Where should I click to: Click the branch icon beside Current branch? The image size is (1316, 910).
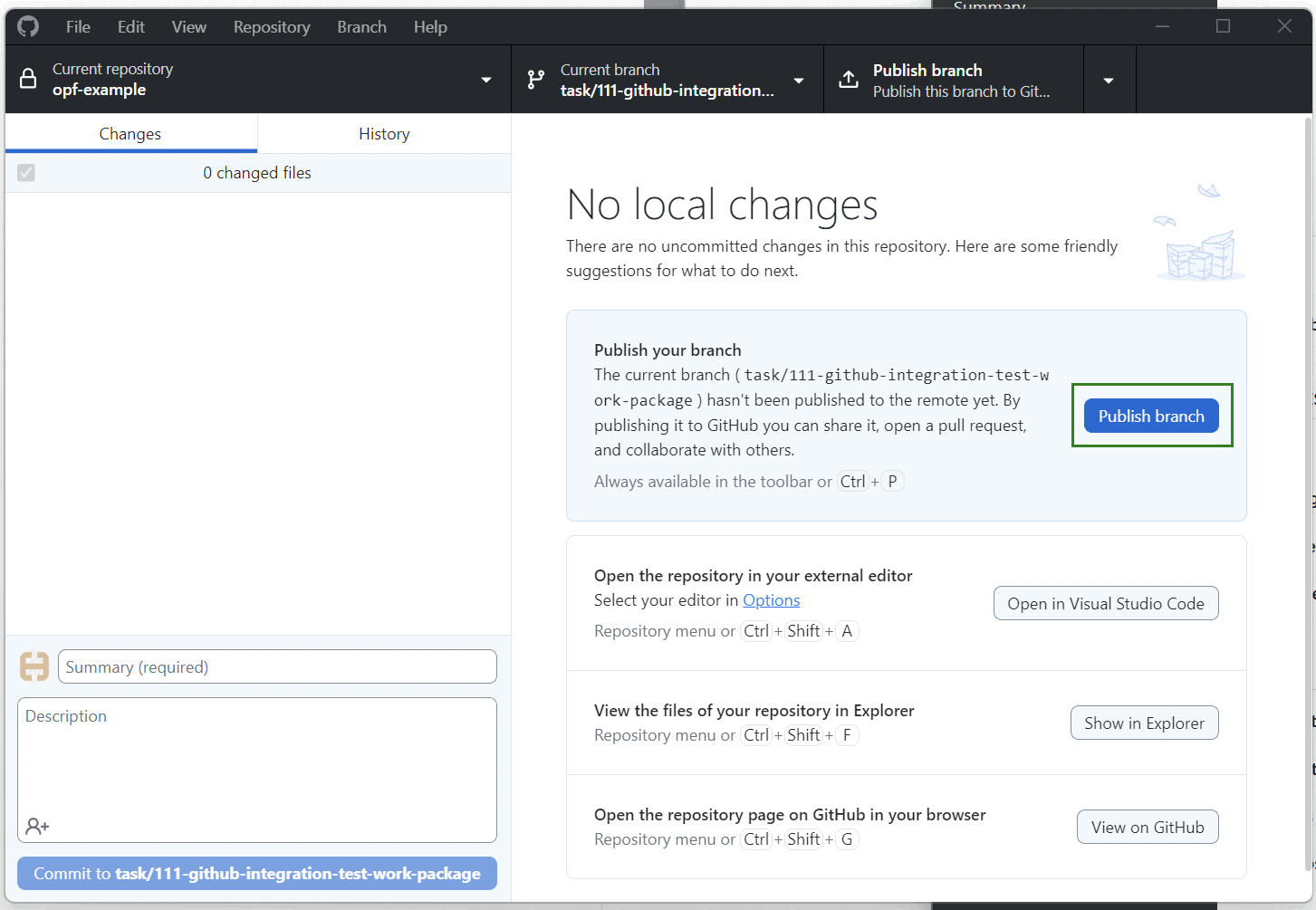click(533, 79)
